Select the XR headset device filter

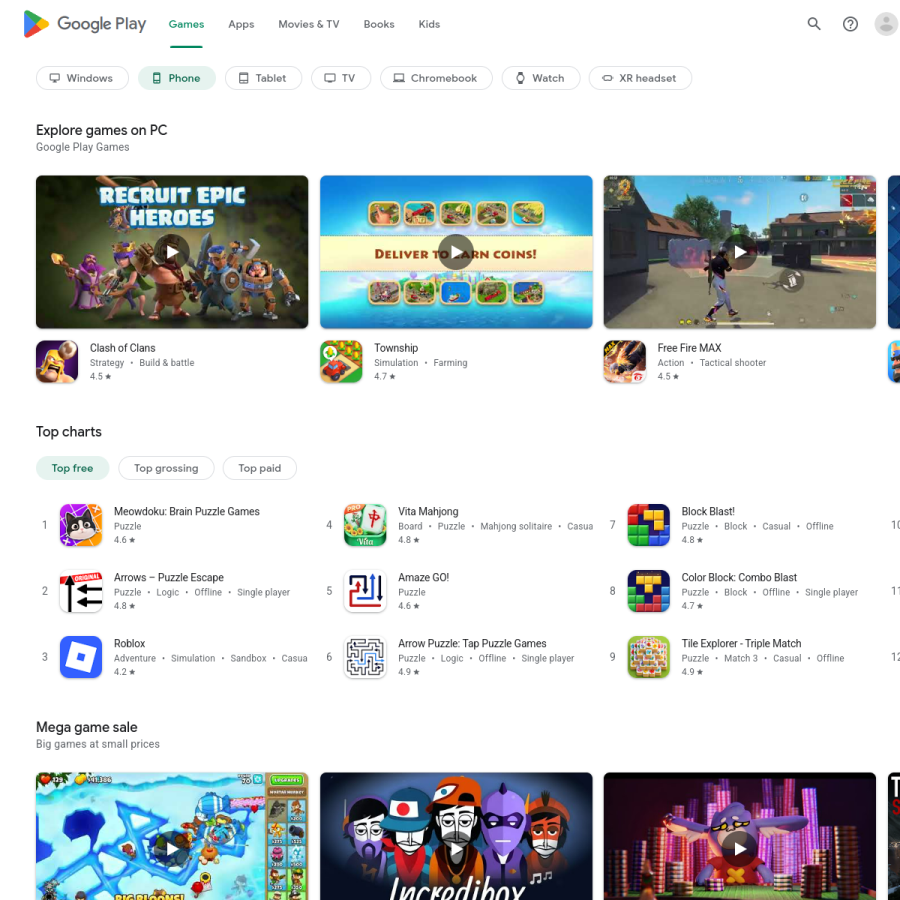tap(640, 78)
